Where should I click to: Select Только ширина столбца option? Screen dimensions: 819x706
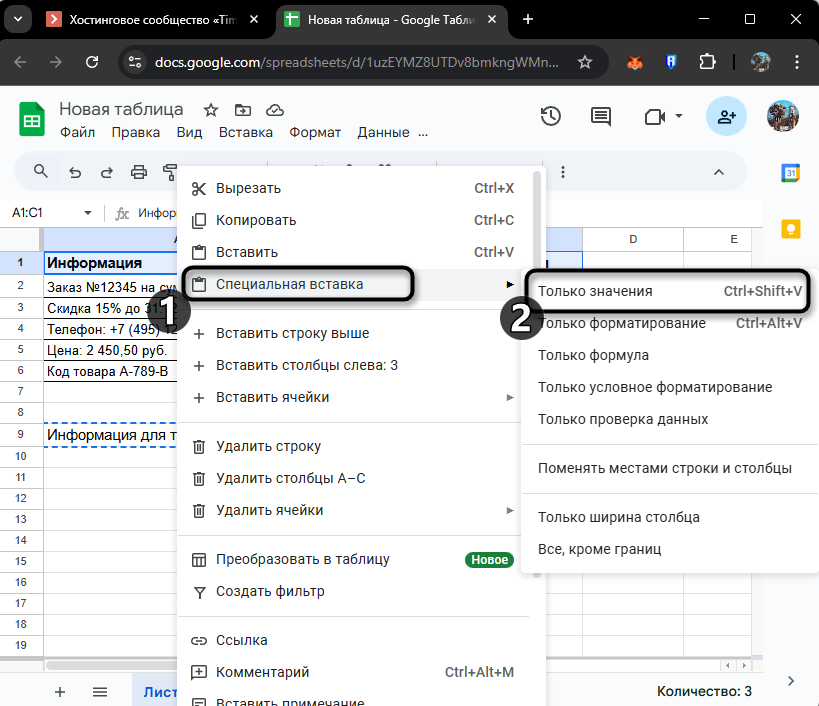coord(670,517)
